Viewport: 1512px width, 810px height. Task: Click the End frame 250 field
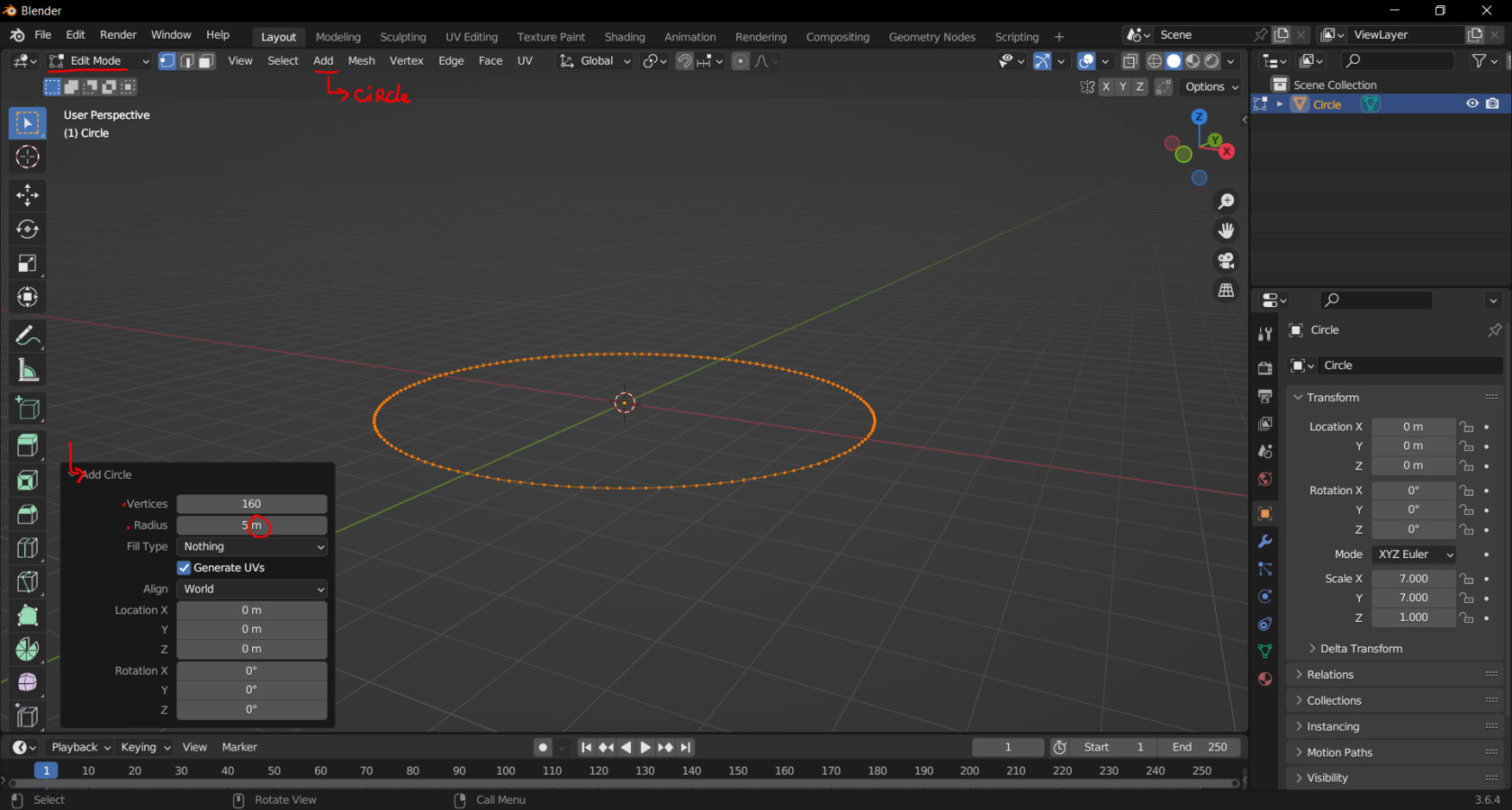click(x=1199, y=747)
